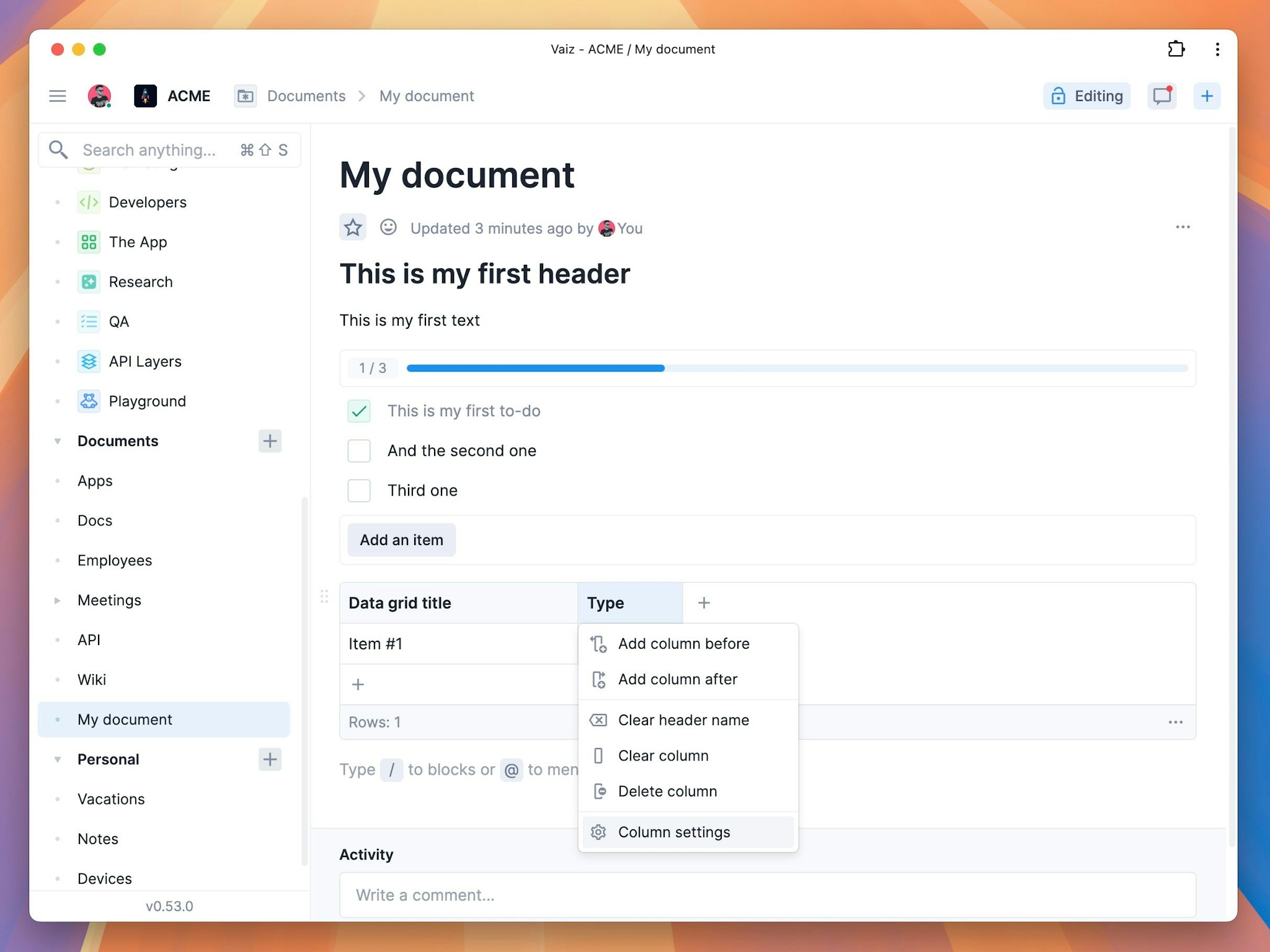Enable the 'And the second one' checkbox
Screen dimensions: 1270x952
point(359,450)
